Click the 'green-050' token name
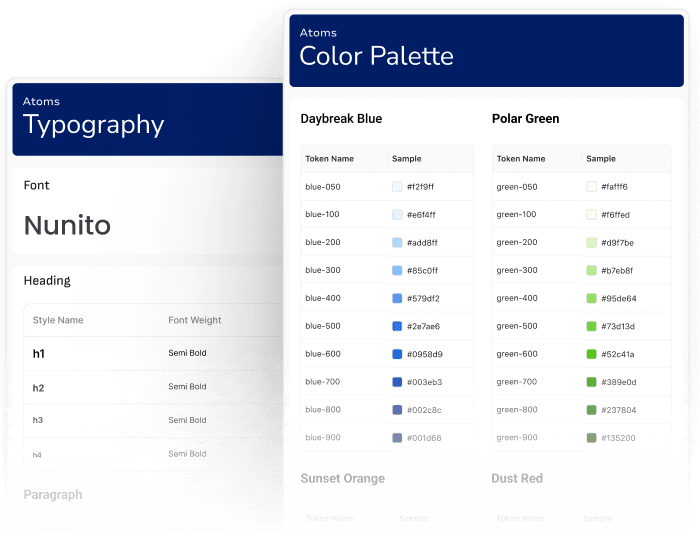 click(x=517, y=187)
